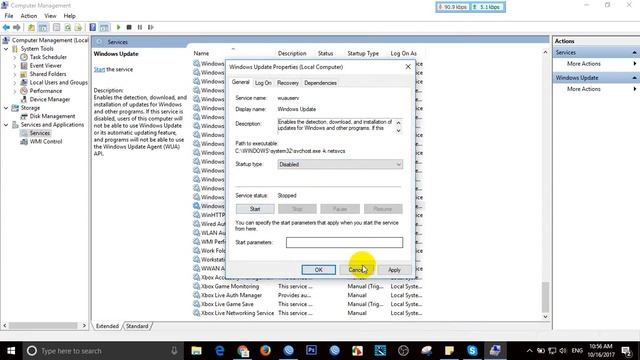
Task: Click the Start the service link
Action: [x=99, y=70]
